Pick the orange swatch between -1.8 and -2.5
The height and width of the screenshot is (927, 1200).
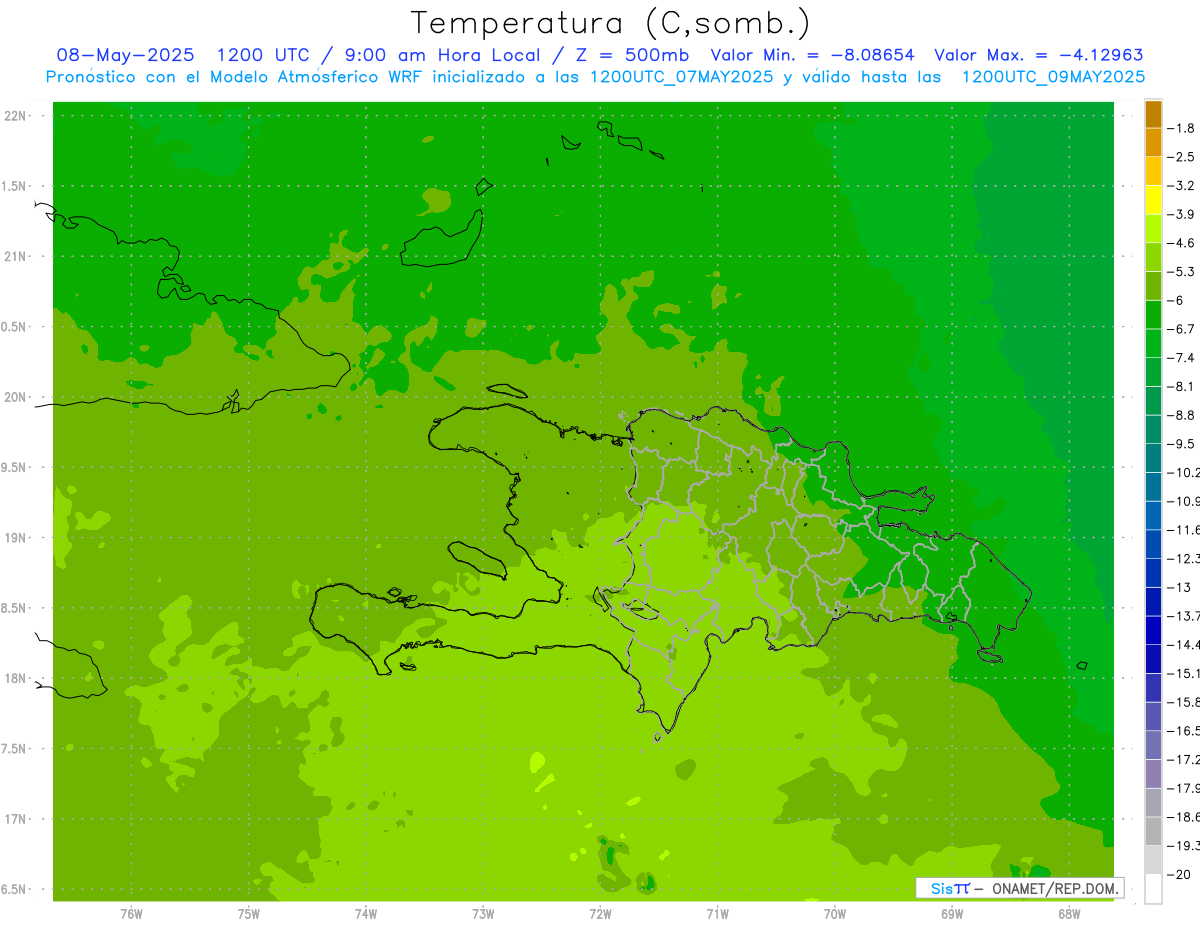tap(1153, 143)
